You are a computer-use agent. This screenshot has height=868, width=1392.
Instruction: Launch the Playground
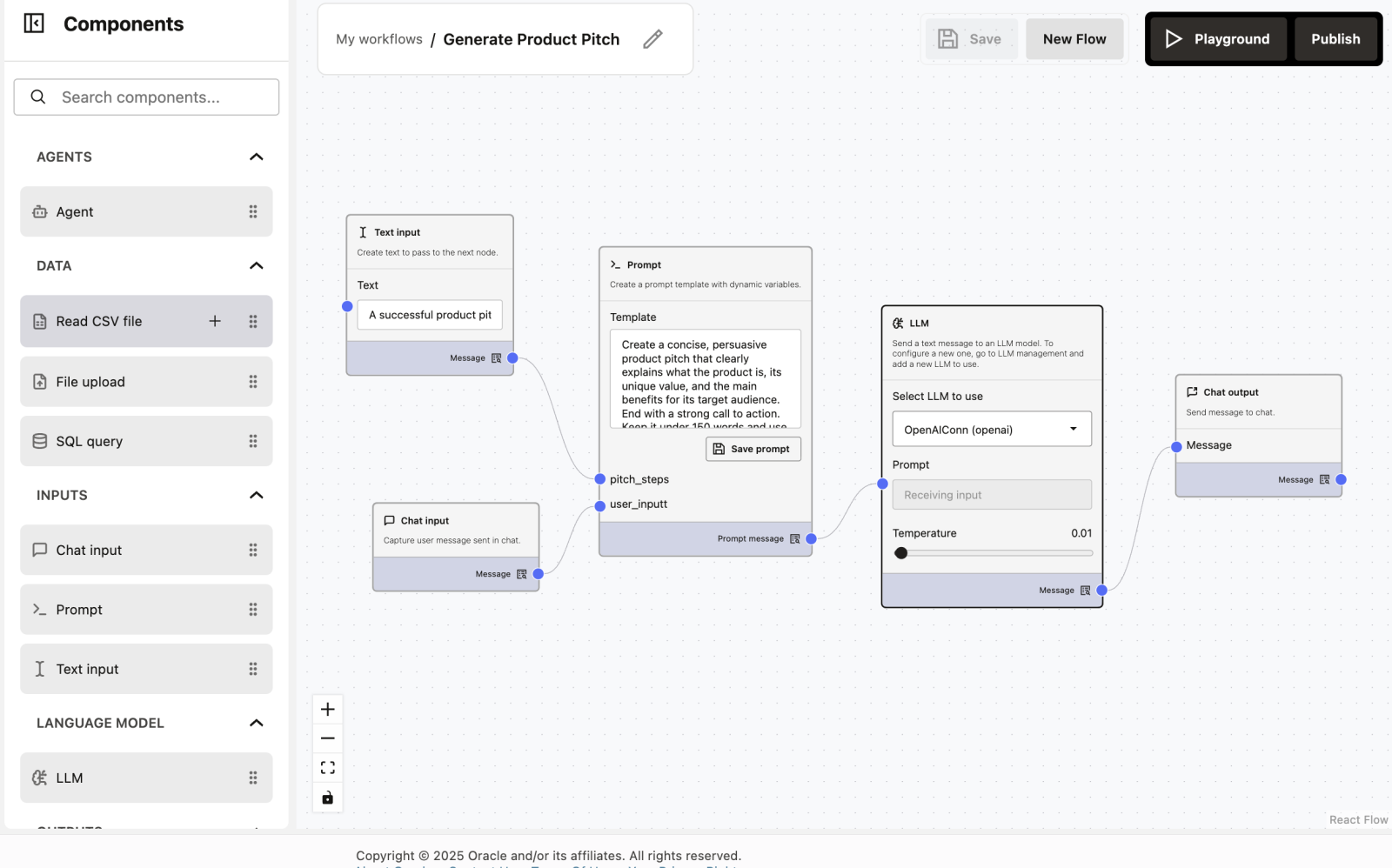pyautogui.click(x=1216, y=38)
